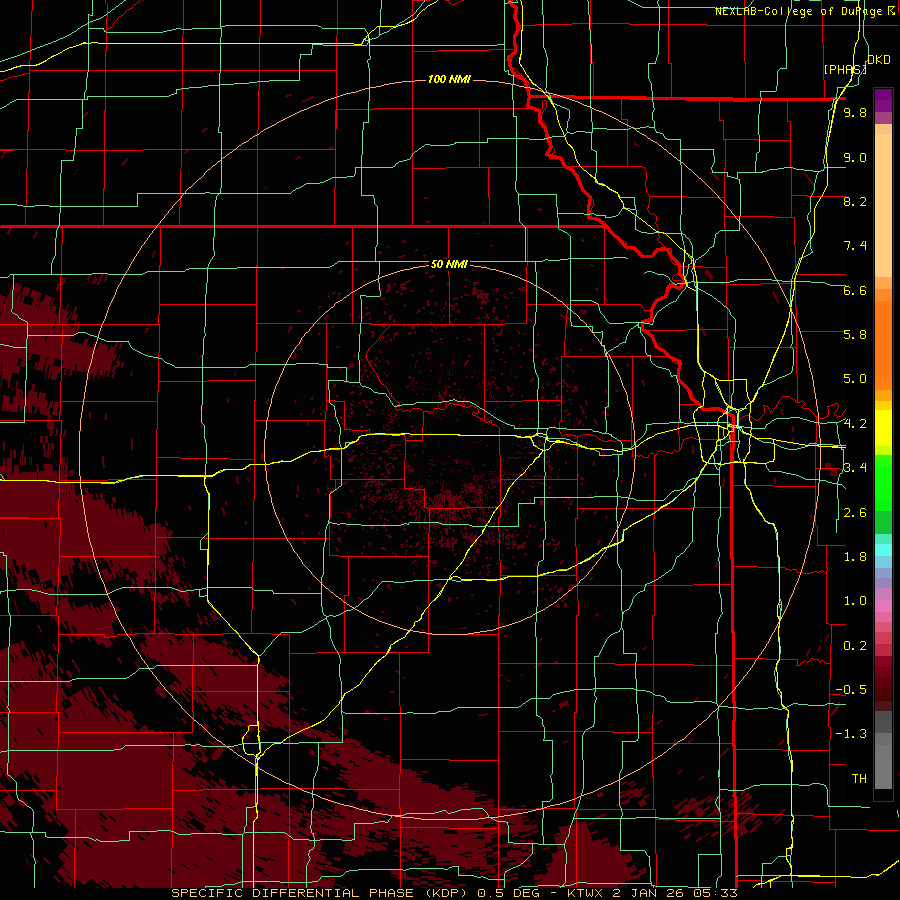Click the 3.4 legend value
The width and height of the screenshot is (900, 900).
click(855, 468)
